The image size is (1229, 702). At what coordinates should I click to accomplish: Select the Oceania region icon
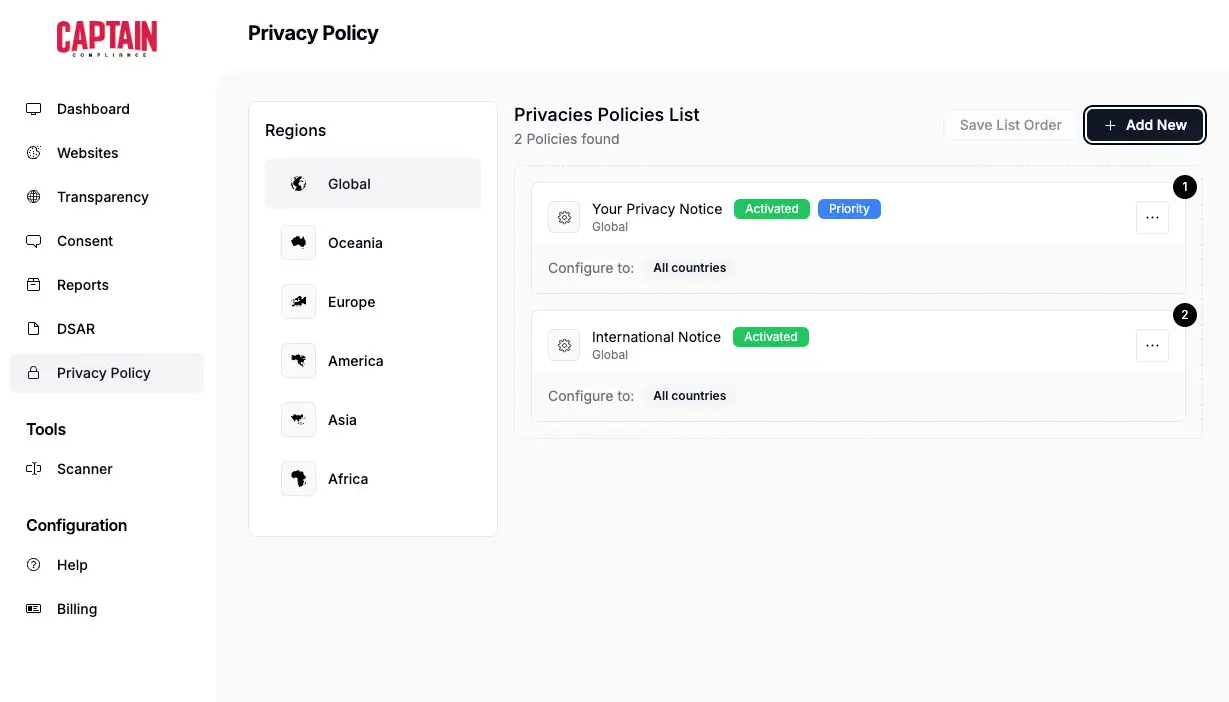pos(298,242)
